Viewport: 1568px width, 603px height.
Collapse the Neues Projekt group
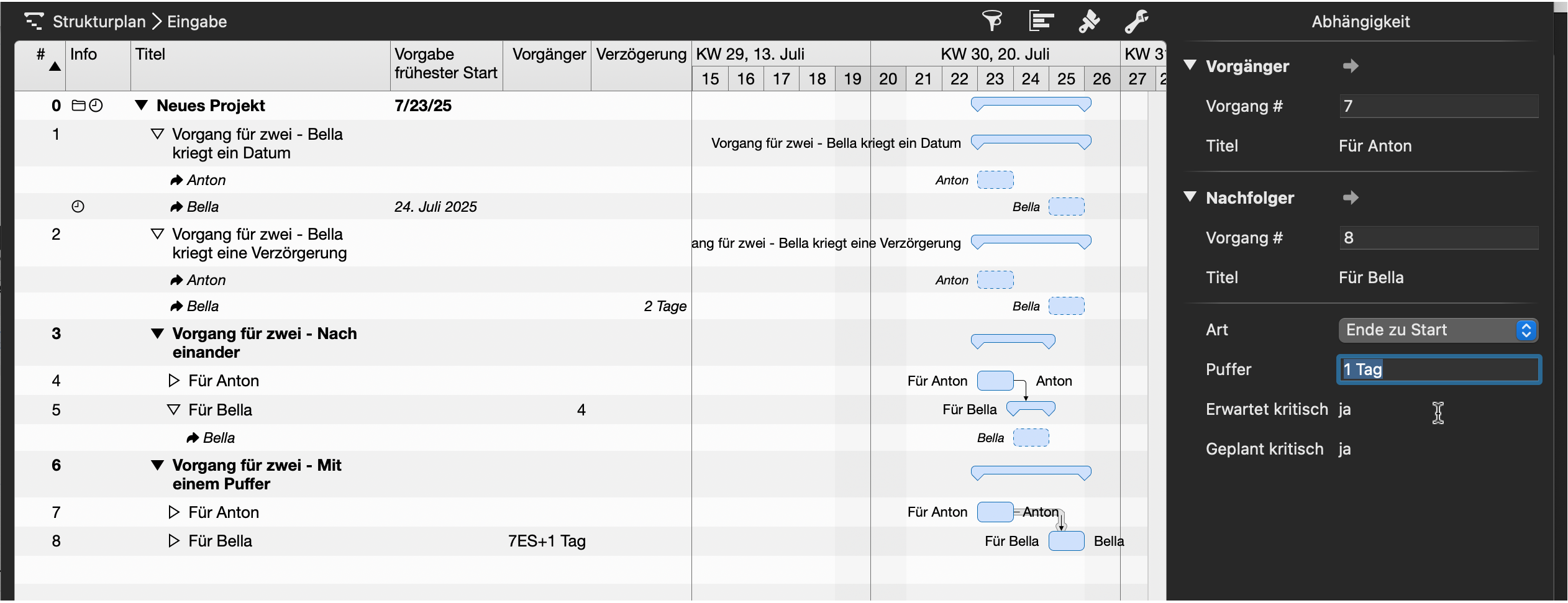click(x=142, y=106)
